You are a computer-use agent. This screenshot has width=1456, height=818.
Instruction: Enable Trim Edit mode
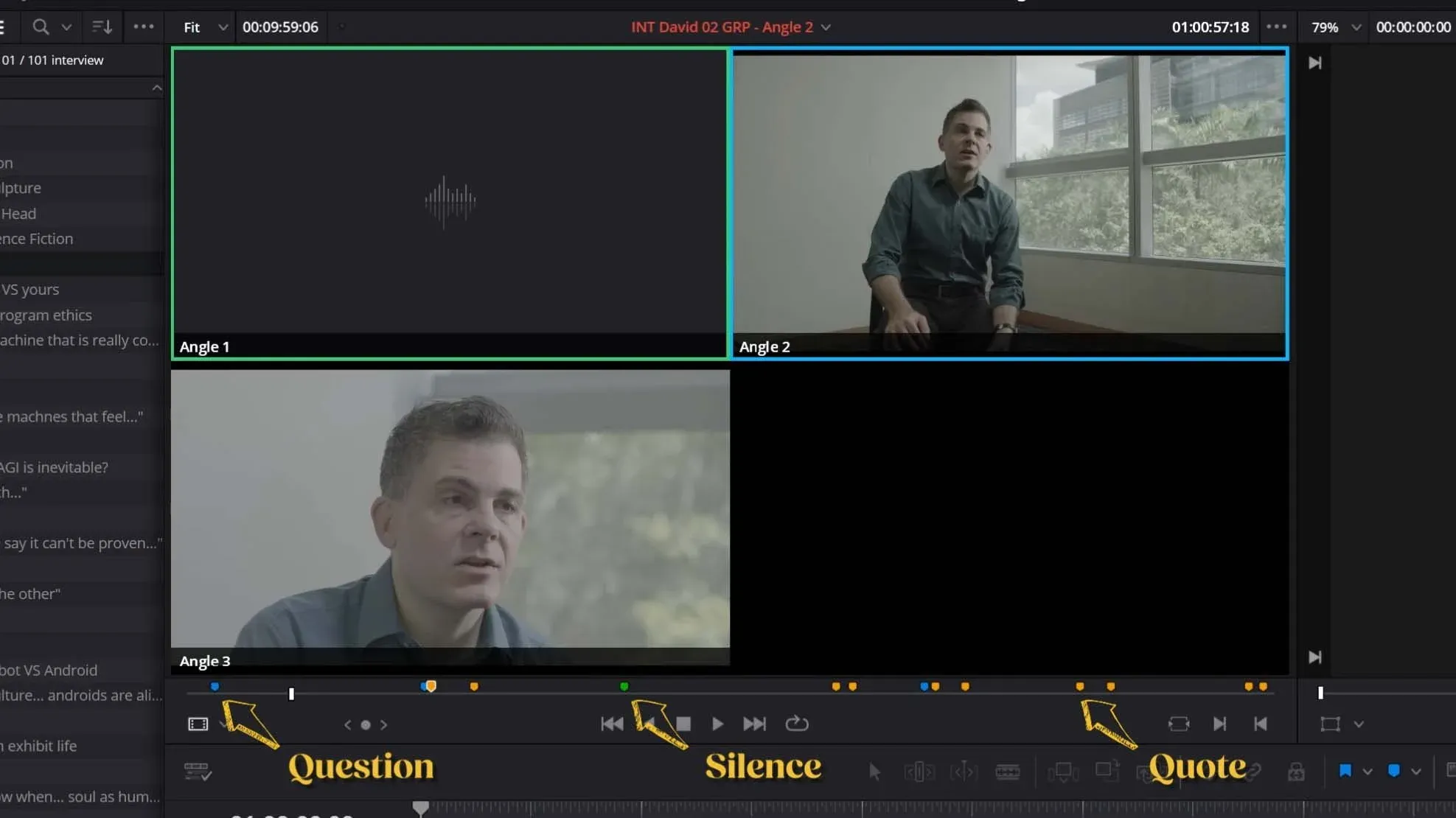click(919, 772)
